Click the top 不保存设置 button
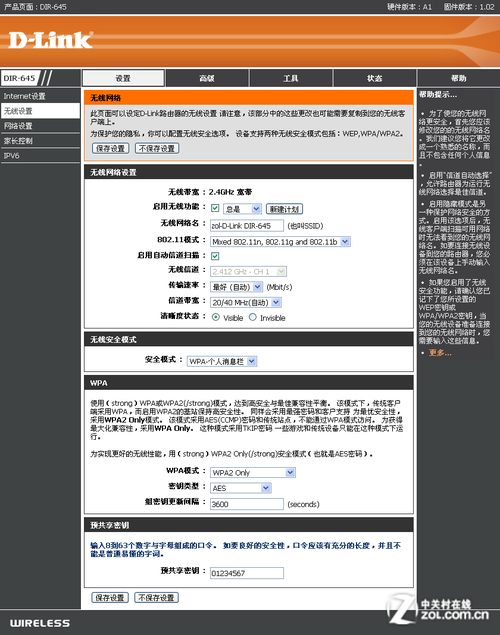Screen dimensions: 500x635 click(157, 149)
